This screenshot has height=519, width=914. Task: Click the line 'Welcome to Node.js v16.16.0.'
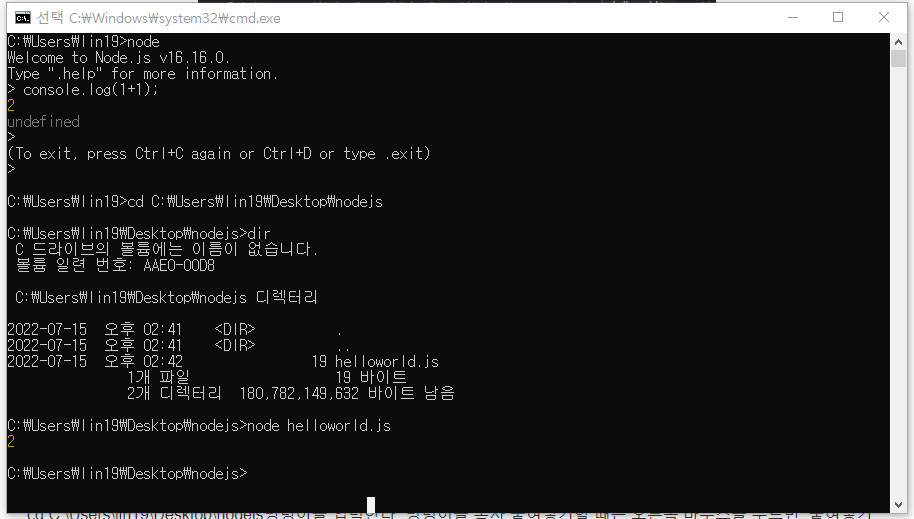point(118,58)
